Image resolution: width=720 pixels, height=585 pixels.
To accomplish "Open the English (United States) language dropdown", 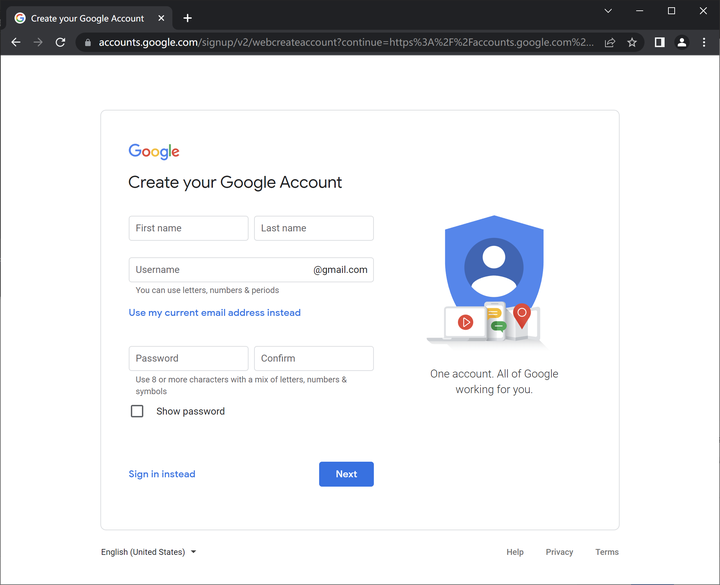I will pos(148,552).
